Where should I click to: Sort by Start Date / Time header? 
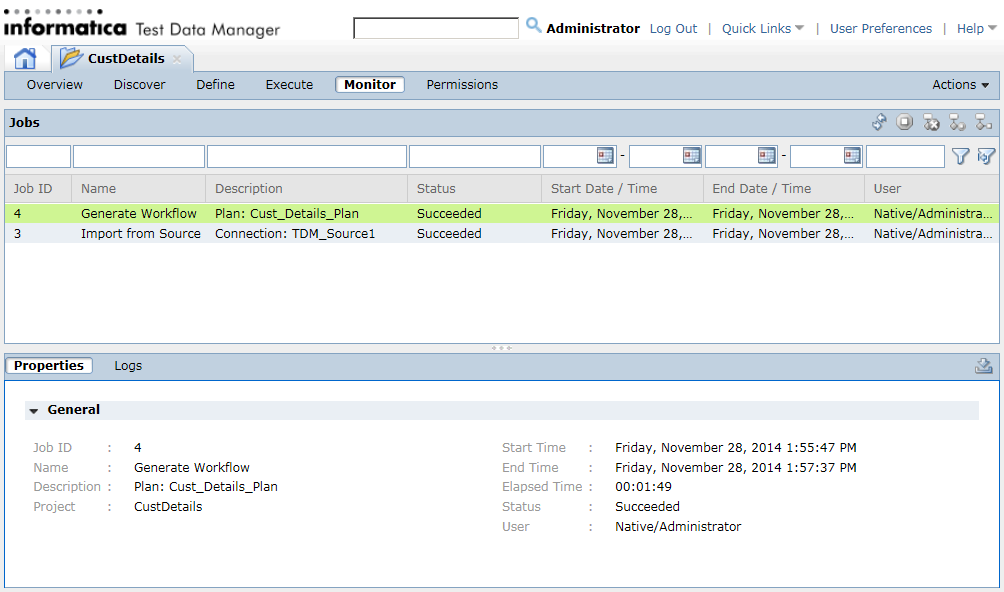pyautogui.click(x=622, y=189)
